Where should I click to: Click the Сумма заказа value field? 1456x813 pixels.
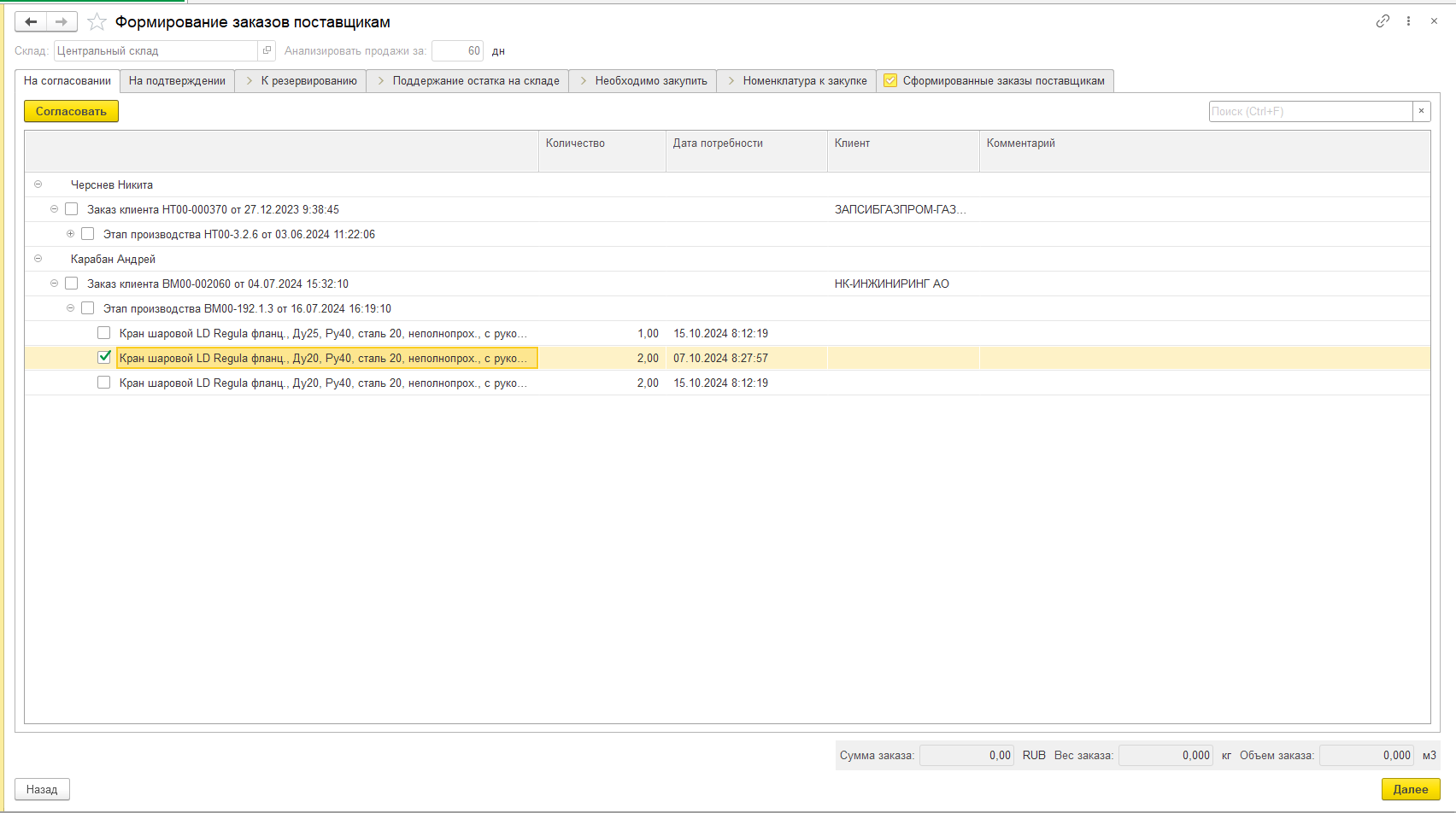click(966, 755)
